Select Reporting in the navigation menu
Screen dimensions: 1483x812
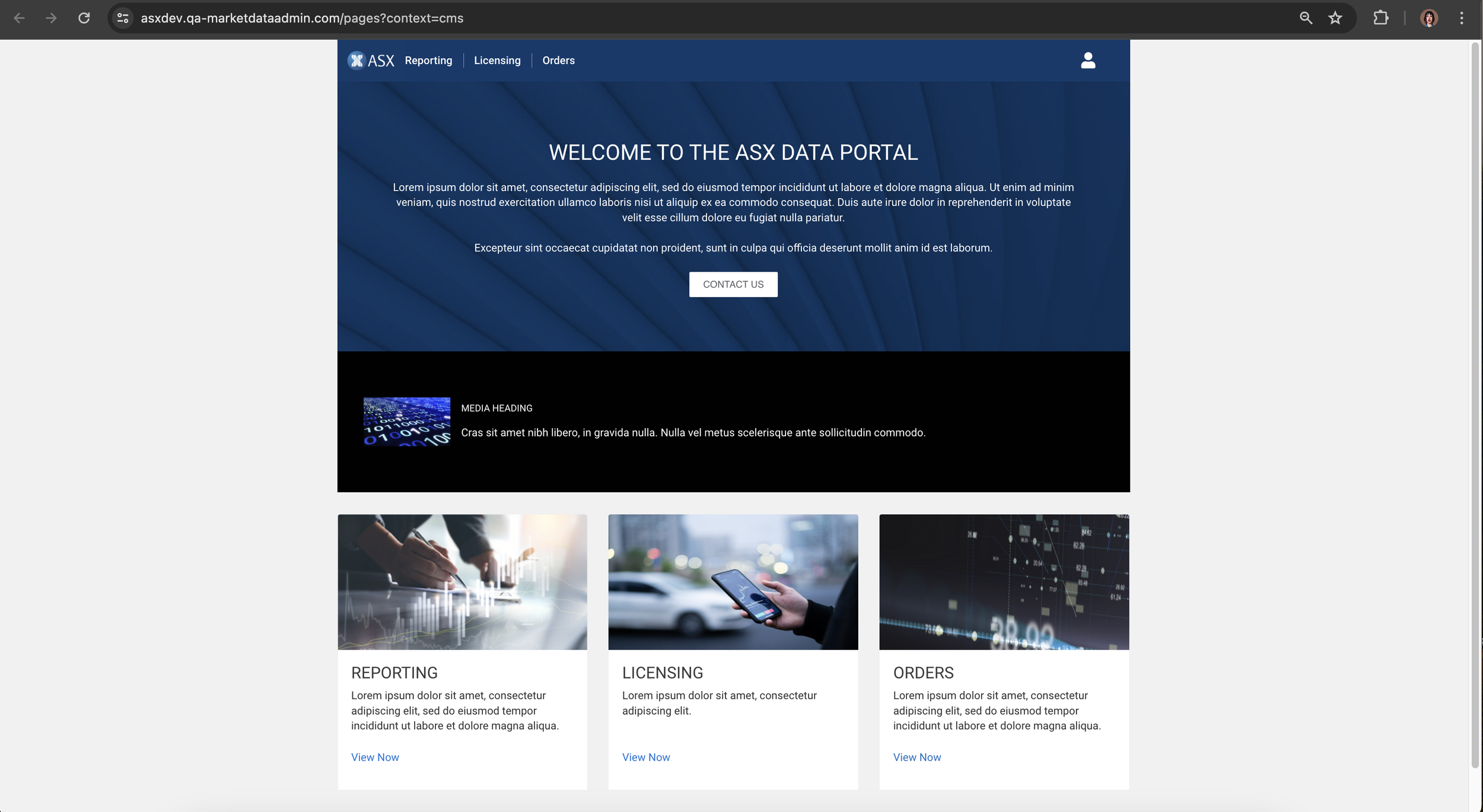tap(428, 60)
